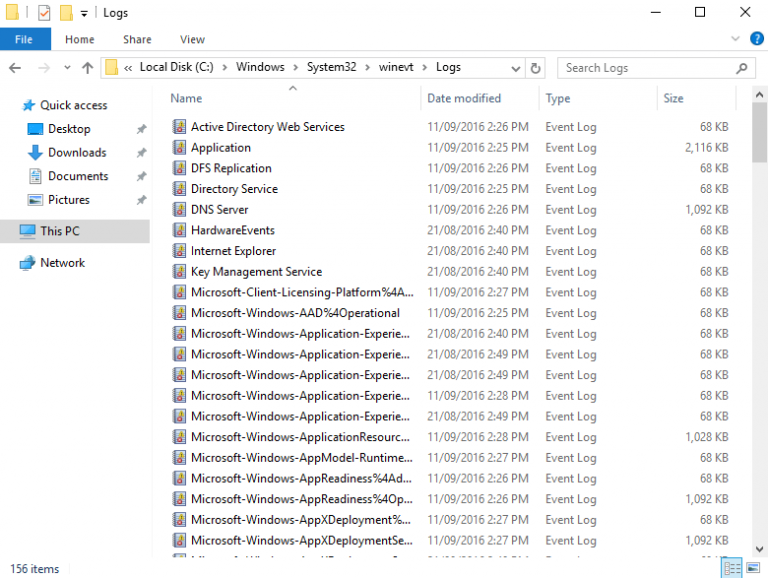The width and height of the screenshot is (768, 578).
Task: Click the HardwareEvents log file icon
Action: coord(179,230)
